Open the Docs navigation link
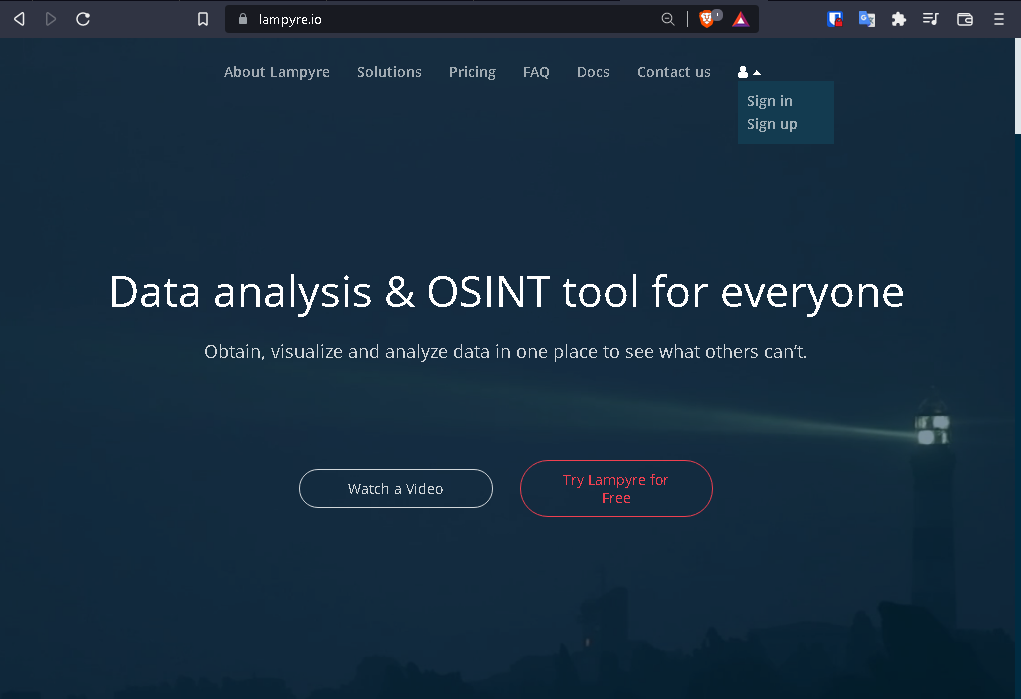Viewport: 1021px width, 699px height. tap(593, 72)
